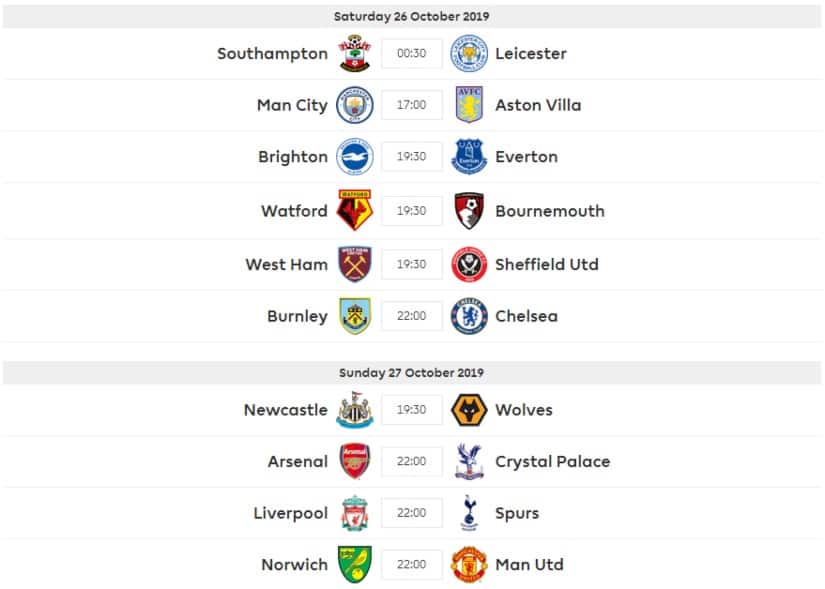Click the Liverpool club crest

tap(354, 513)
